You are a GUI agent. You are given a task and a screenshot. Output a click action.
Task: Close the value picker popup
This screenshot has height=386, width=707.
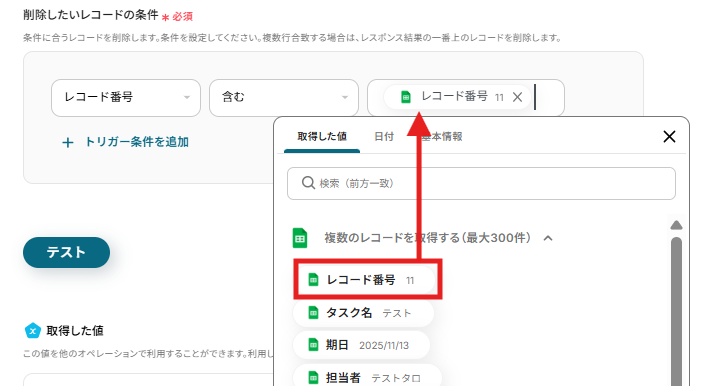670,136
